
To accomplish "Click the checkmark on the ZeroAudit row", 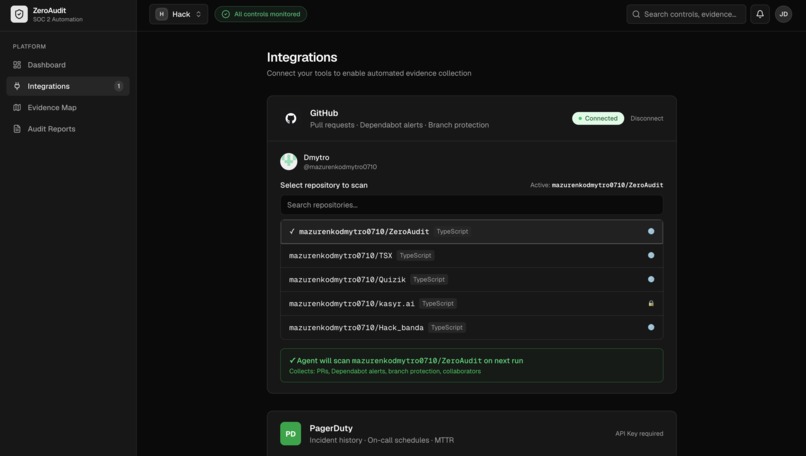I will (x=292, y=231).
